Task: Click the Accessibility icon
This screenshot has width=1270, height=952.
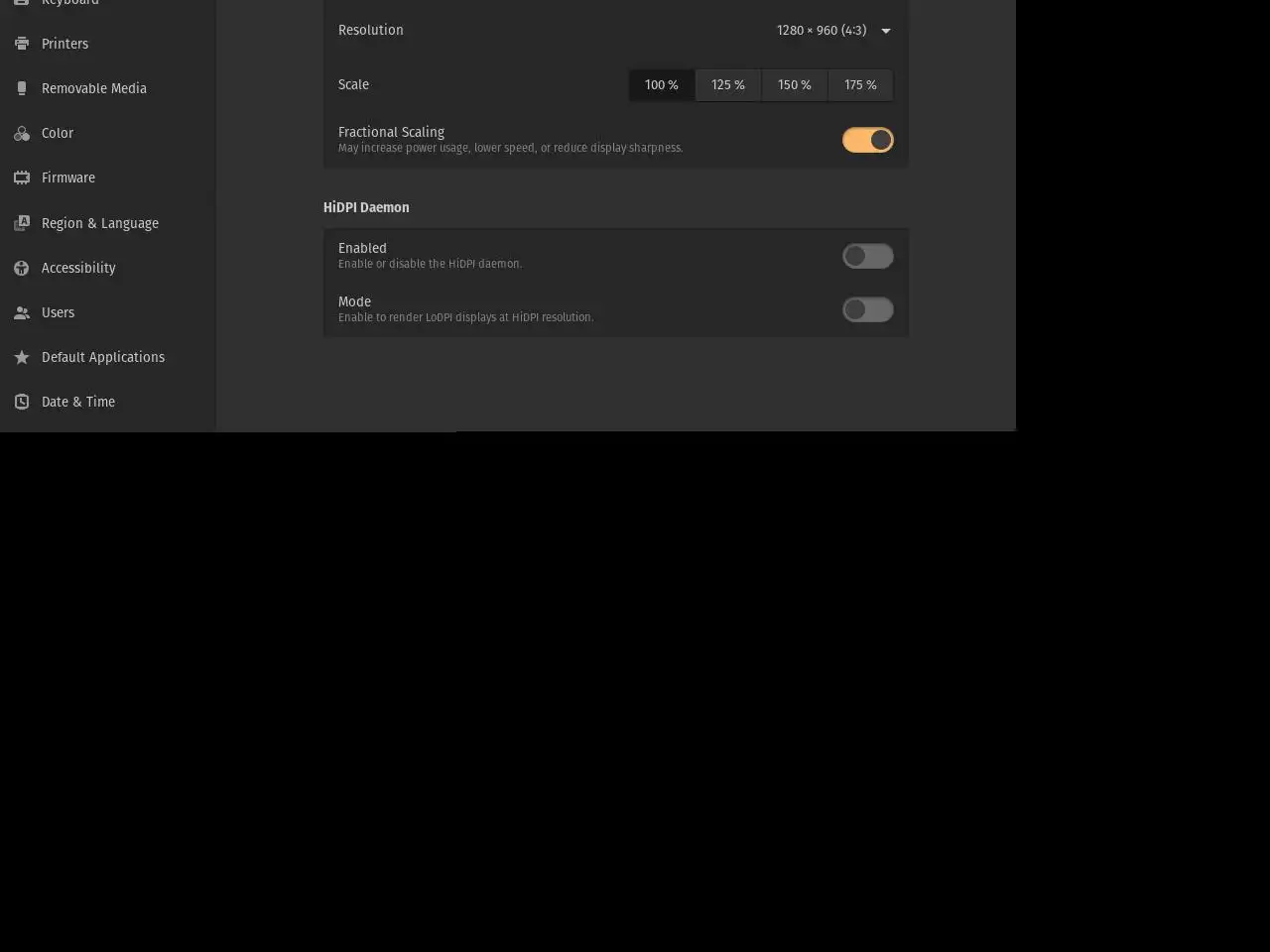Action: (22, 268)
